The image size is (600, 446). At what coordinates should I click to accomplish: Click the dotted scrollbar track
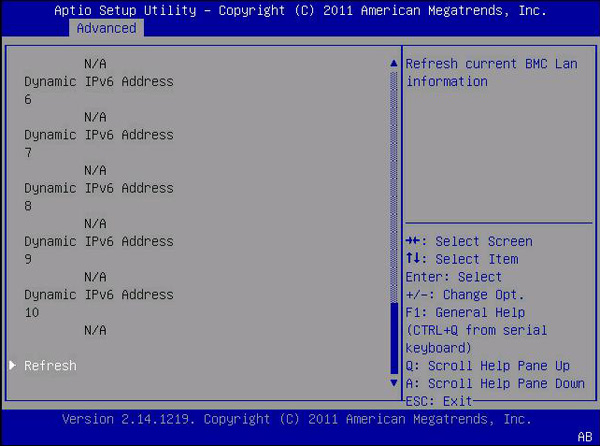[394, 187]
